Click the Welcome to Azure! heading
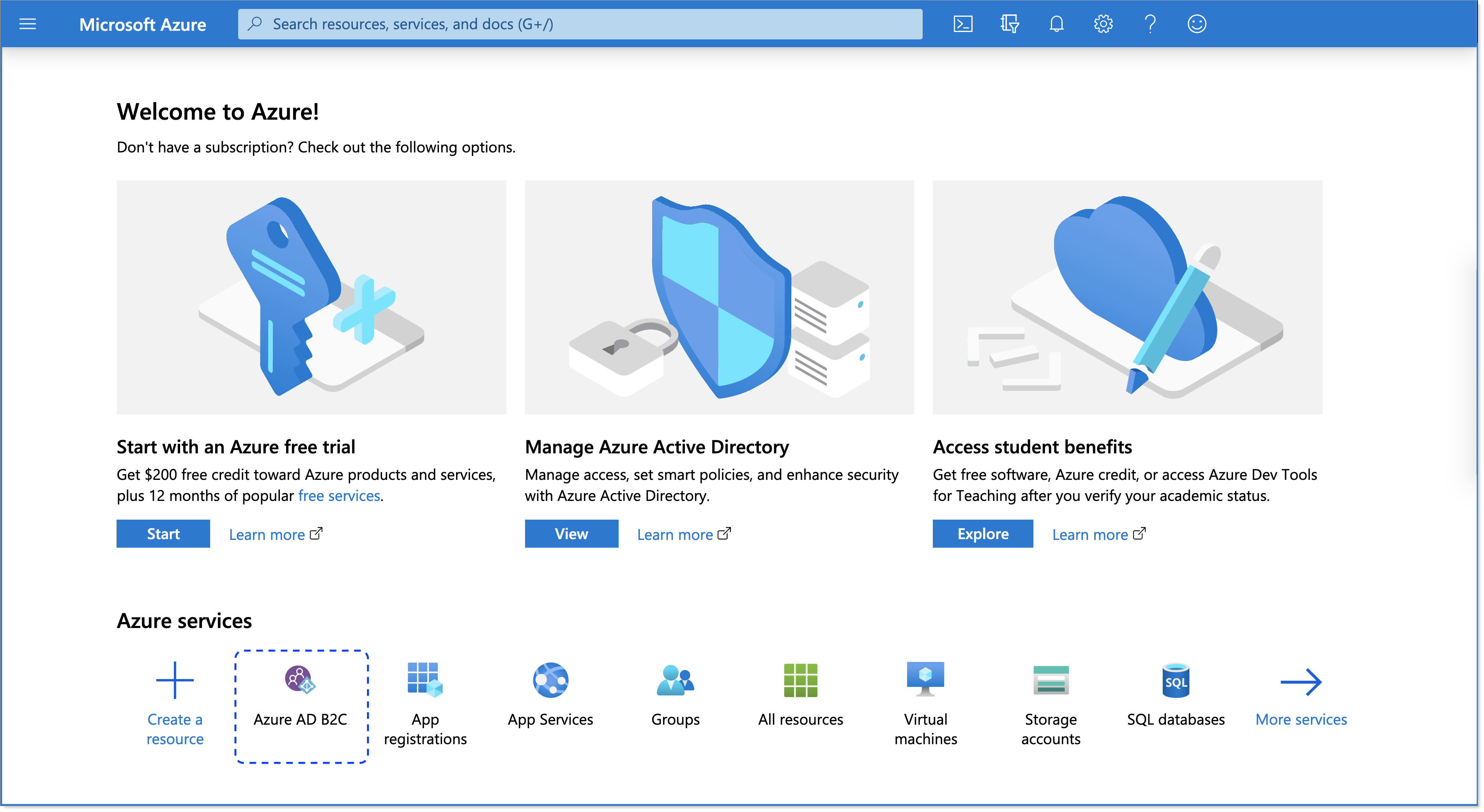 coord(218,112)
